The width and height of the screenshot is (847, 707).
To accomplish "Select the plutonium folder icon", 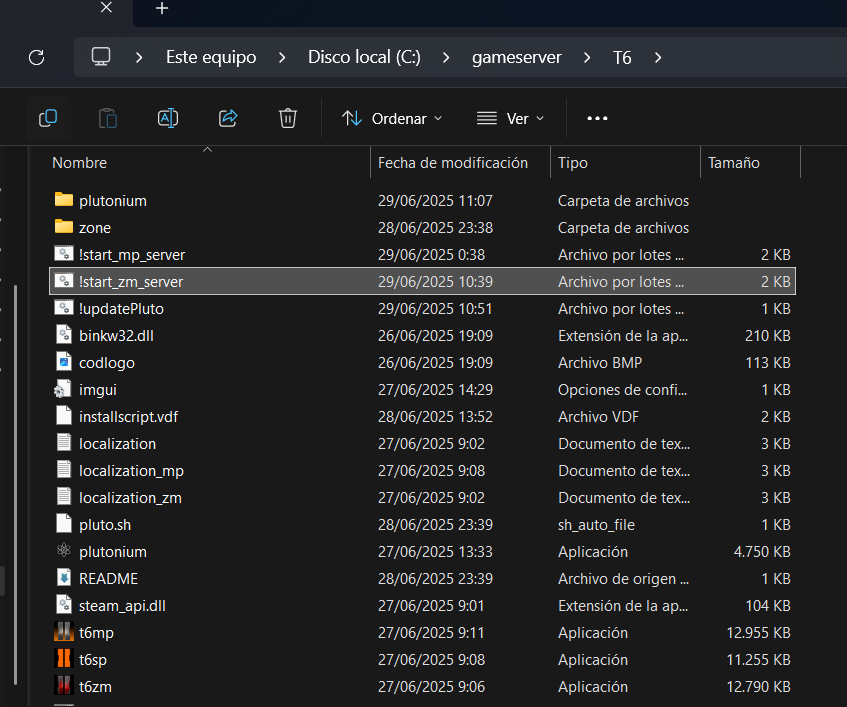I will [x=64, y=200].
